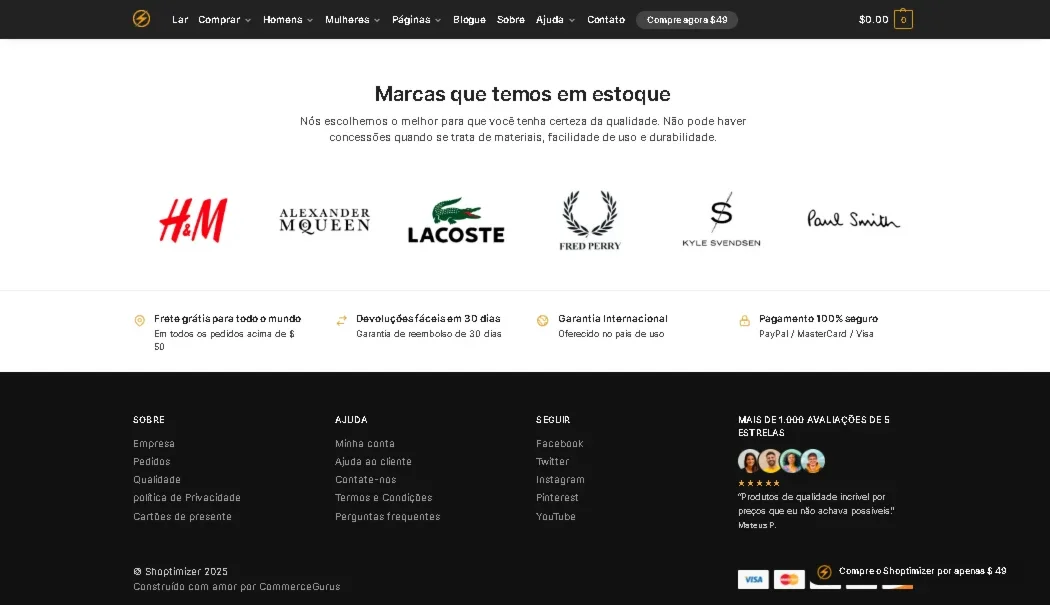
Task: Click the easy returns arrows icon
Action: (342, 320)
